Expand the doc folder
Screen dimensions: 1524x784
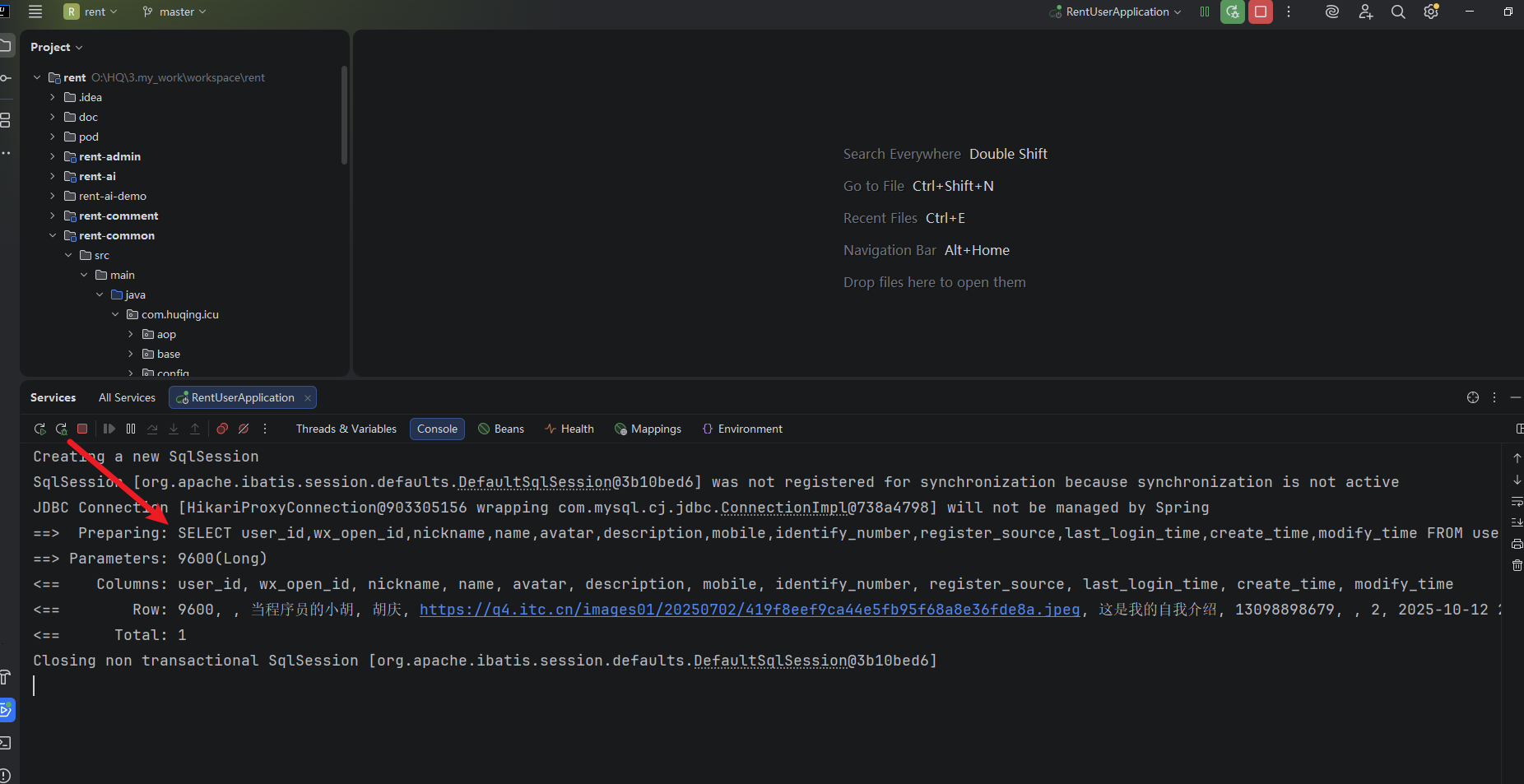click(x=53, y=117)
